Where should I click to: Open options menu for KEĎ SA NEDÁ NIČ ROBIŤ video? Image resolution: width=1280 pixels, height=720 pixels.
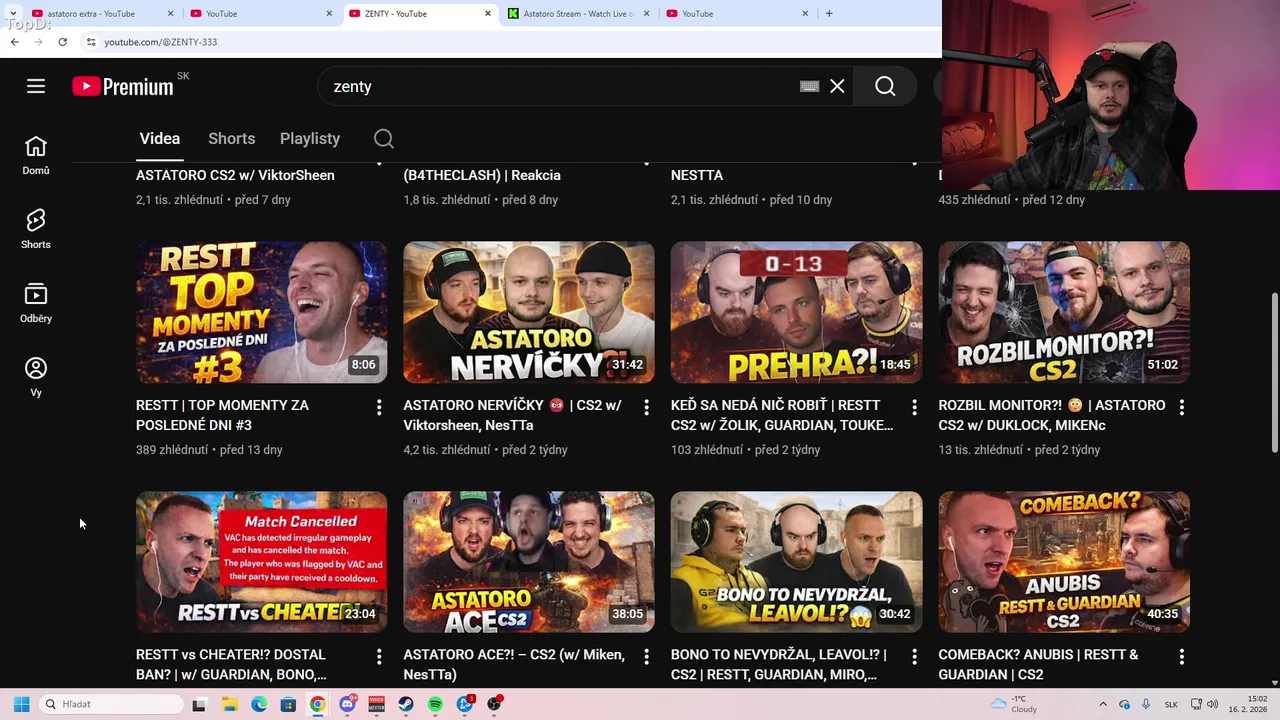point(914,407)
